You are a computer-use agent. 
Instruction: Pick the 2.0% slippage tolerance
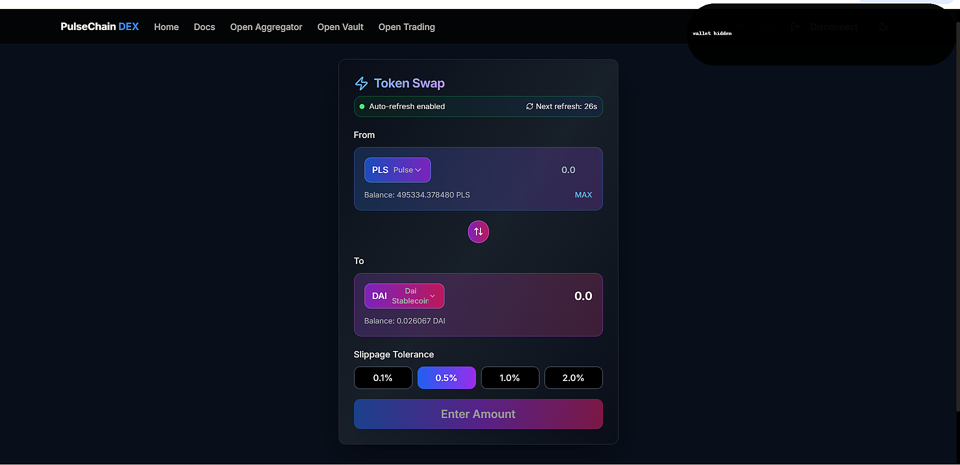coord(573,378)
